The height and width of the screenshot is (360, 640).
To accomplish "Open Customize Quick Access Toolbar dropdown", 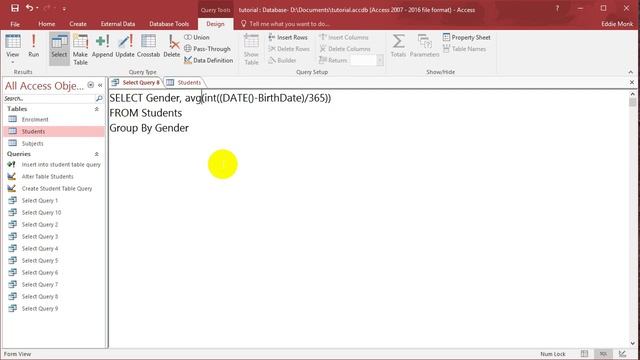I will [64, 9].
